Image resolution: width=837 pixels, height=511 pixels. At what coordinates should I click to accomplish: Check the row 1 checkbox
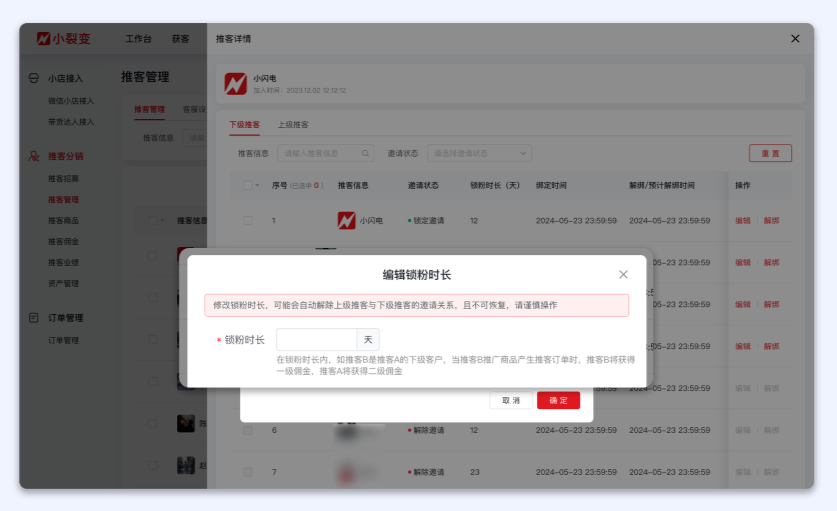(248, 221)
